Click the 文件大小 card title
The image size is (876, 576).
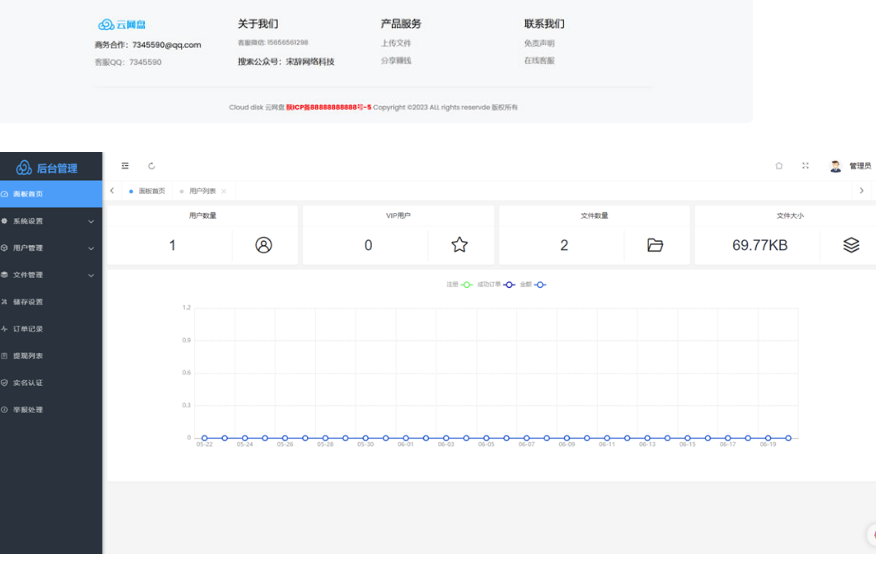tap(790, 216)
